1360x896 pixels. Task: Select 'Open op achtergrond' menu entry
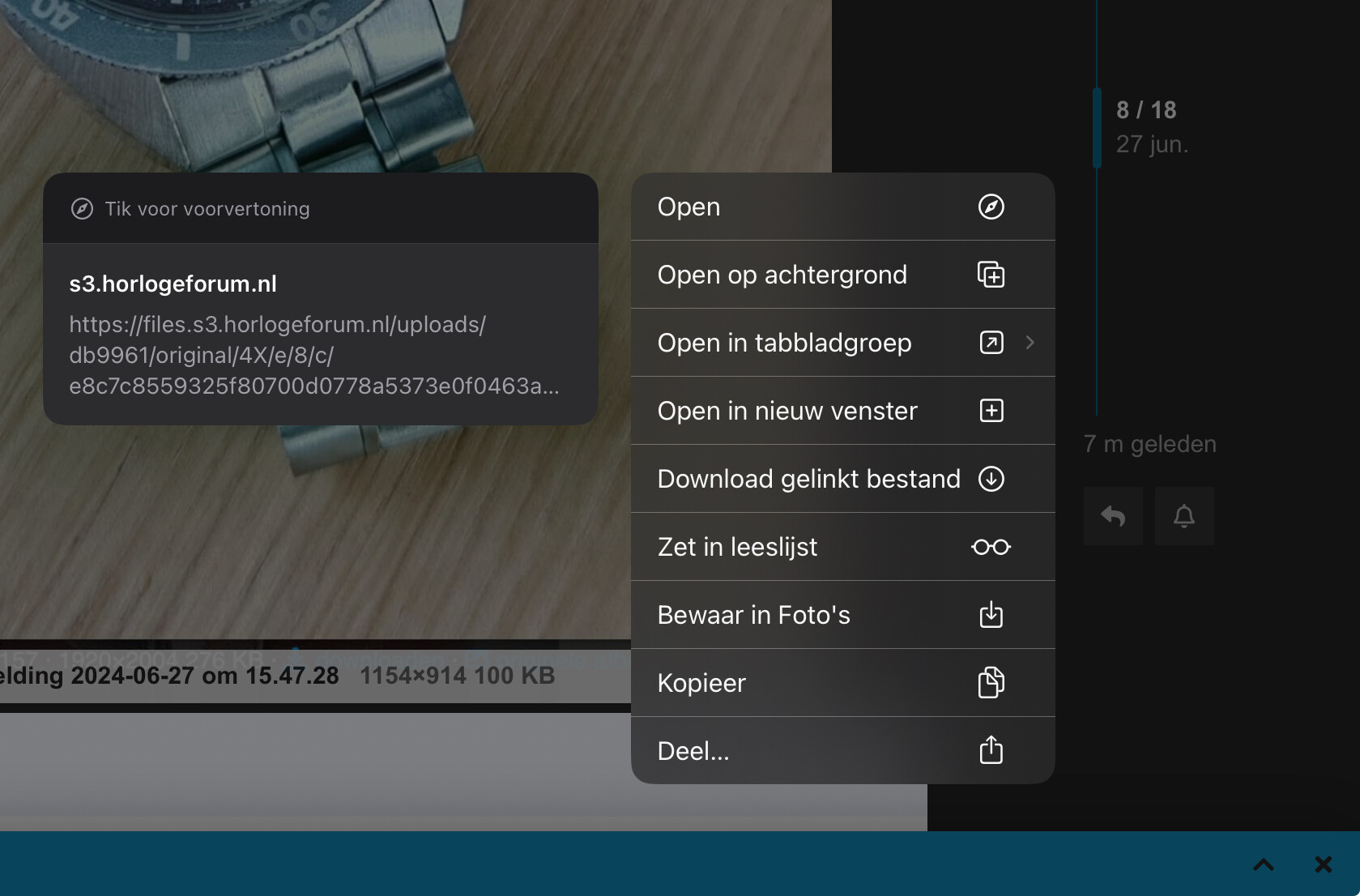842,275
